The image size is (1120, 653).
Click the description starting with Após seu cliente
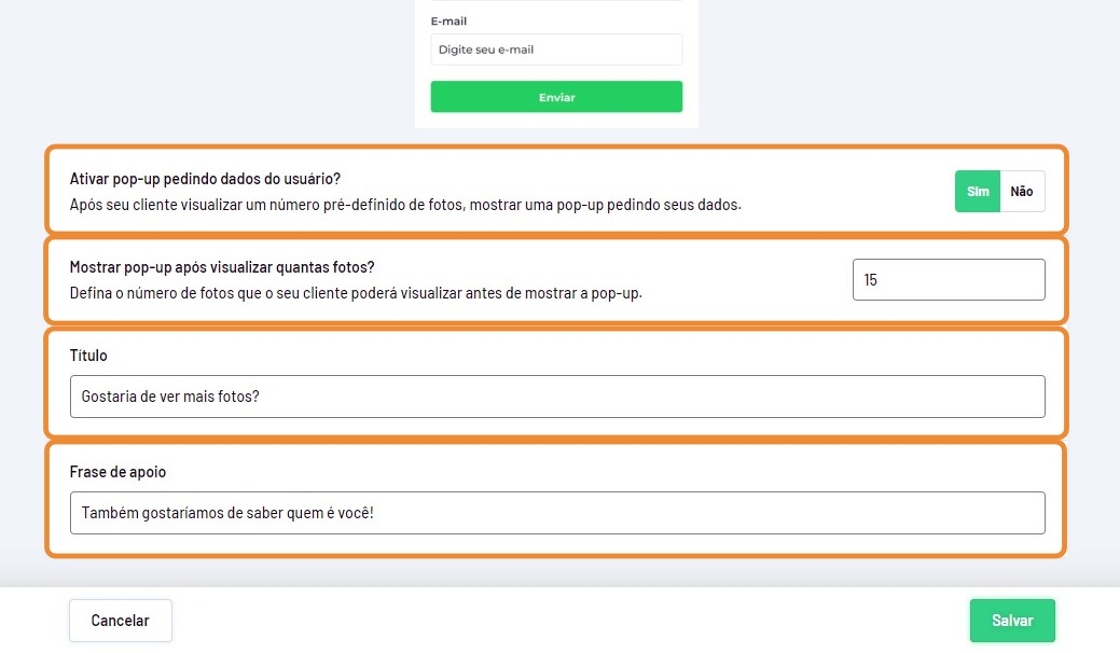[405, 205]
